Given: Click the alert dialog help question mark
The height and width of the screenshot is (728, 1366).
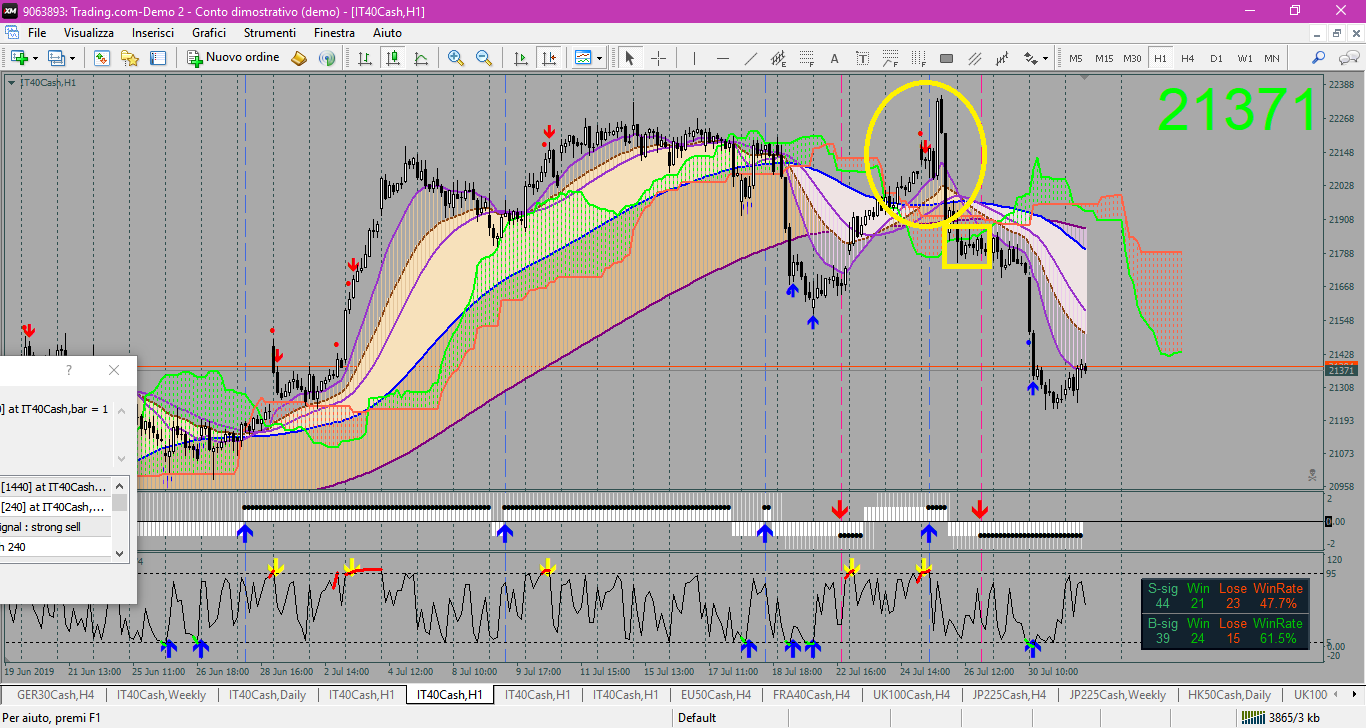Looking at the screenshot, I should (69, 370).
